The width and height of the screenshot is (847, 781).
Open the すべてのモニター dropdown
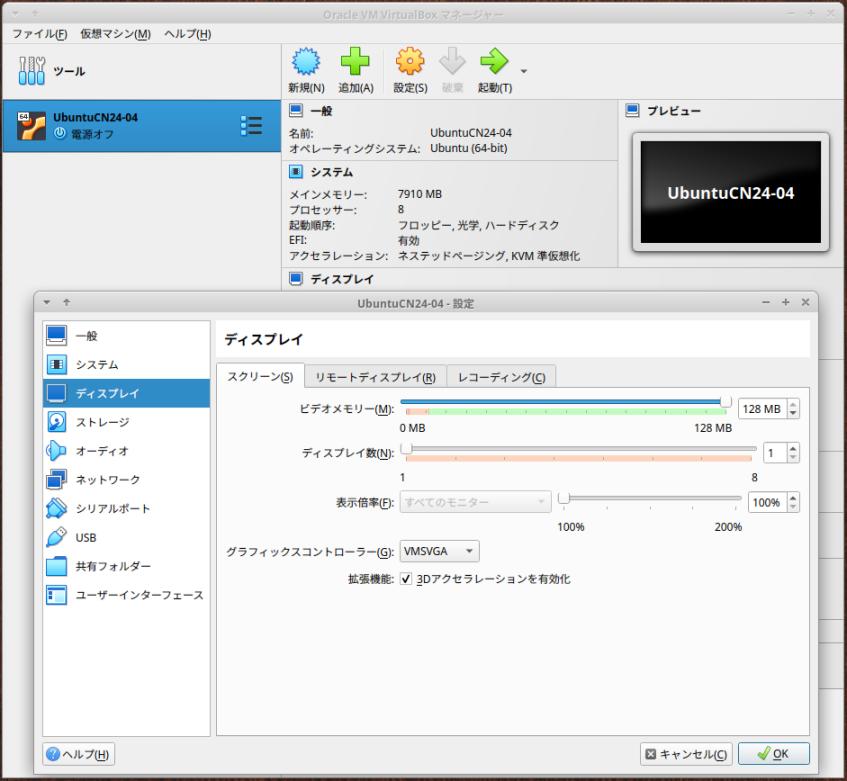pos(475,502)
